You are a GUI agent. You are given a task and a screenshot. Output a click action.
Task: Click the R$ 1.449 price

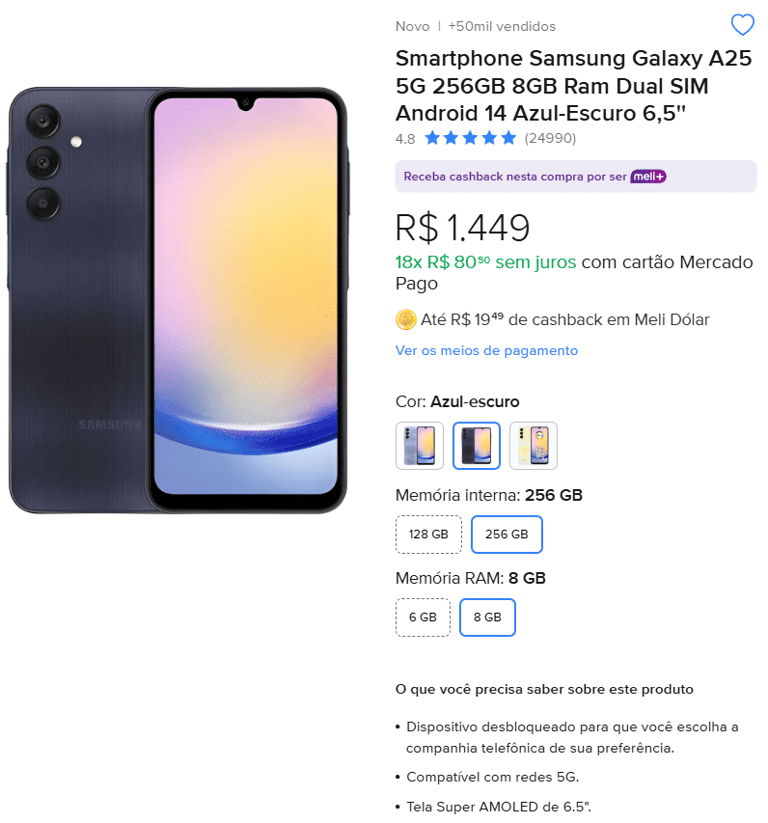point(462,228)
